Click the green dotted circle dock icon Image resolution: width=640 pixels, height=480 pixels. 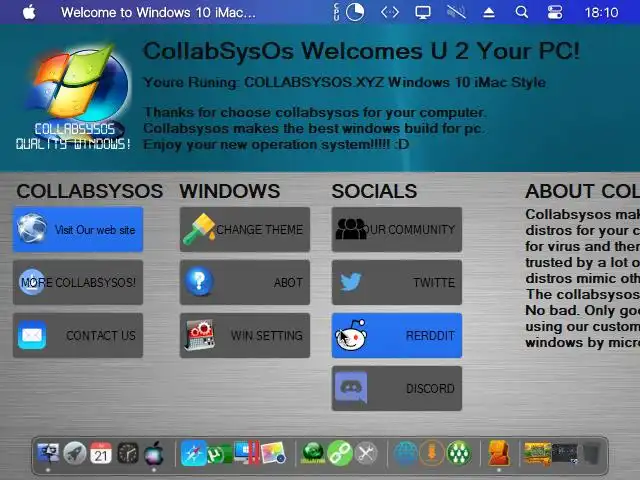pos(459,453)
